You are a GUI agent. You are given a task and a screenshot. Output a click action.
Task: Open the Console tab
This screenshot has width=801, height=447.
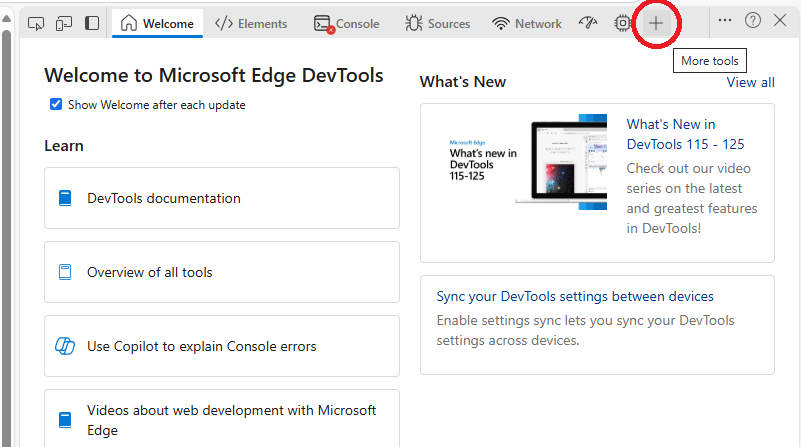tap(346, 23)
